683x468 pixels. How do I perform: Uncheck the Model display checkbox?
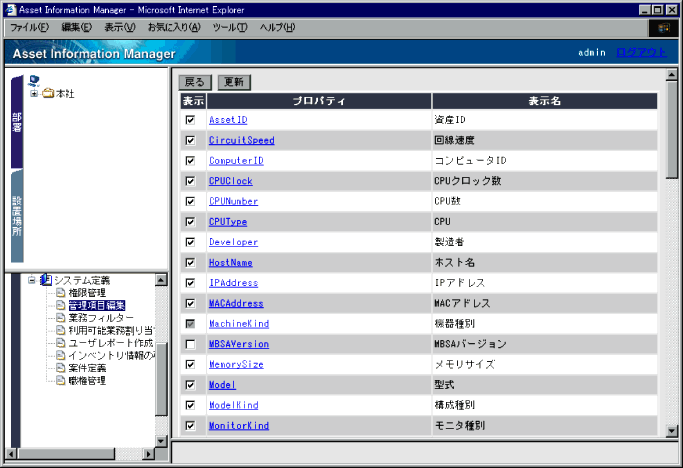[190, 385]
